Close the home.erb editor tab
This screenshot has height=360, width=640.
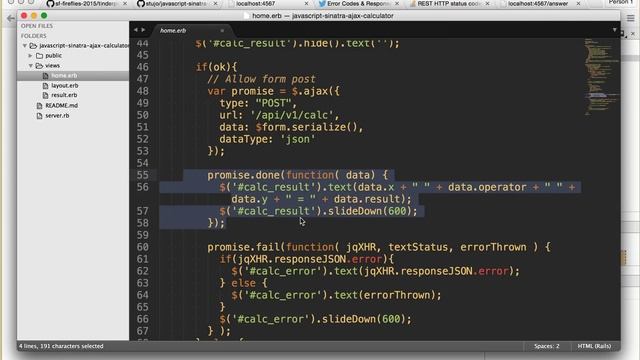point(222,31)
